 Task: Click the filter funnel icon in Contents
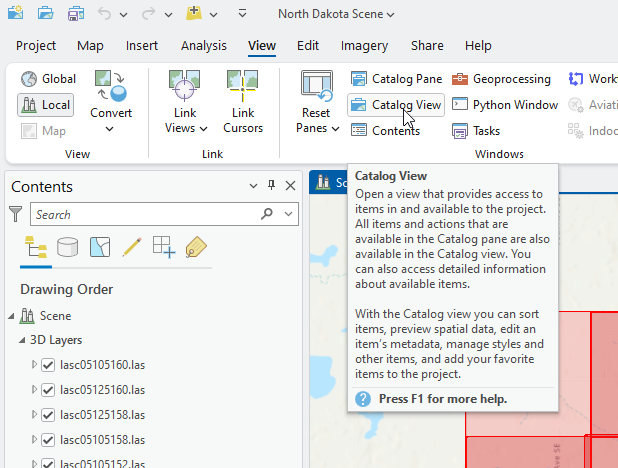[x=16, y=214]
